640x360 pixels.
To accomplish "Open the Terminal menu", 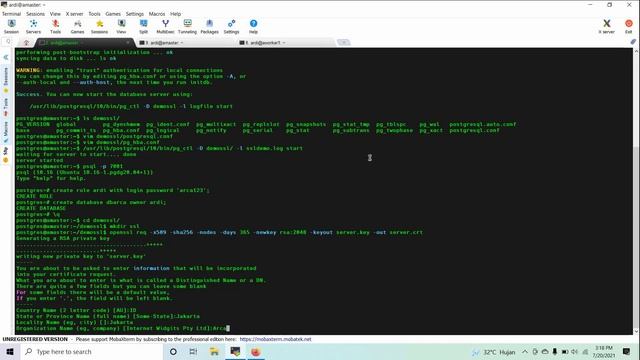I will [11, 14].
